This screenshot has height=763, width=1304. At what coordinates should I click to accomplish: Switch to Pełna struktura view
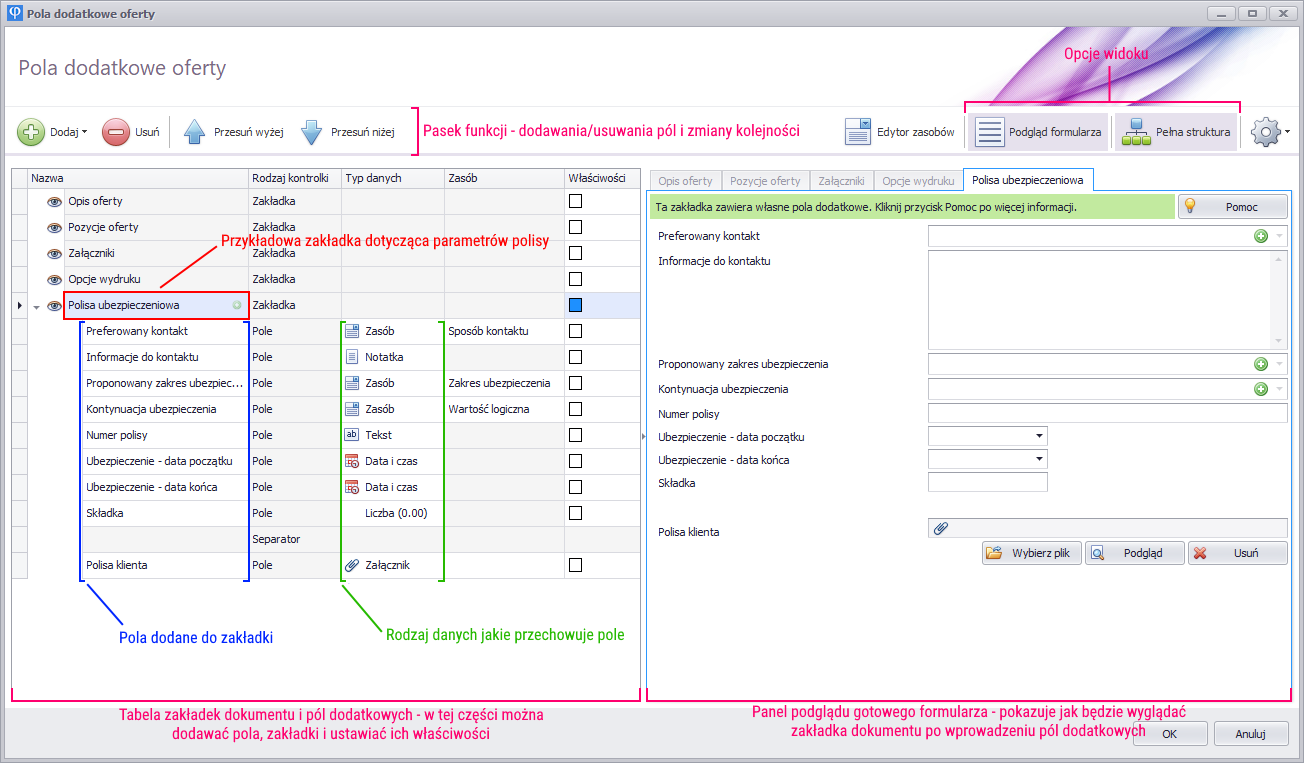click(x=1176, y=132)
